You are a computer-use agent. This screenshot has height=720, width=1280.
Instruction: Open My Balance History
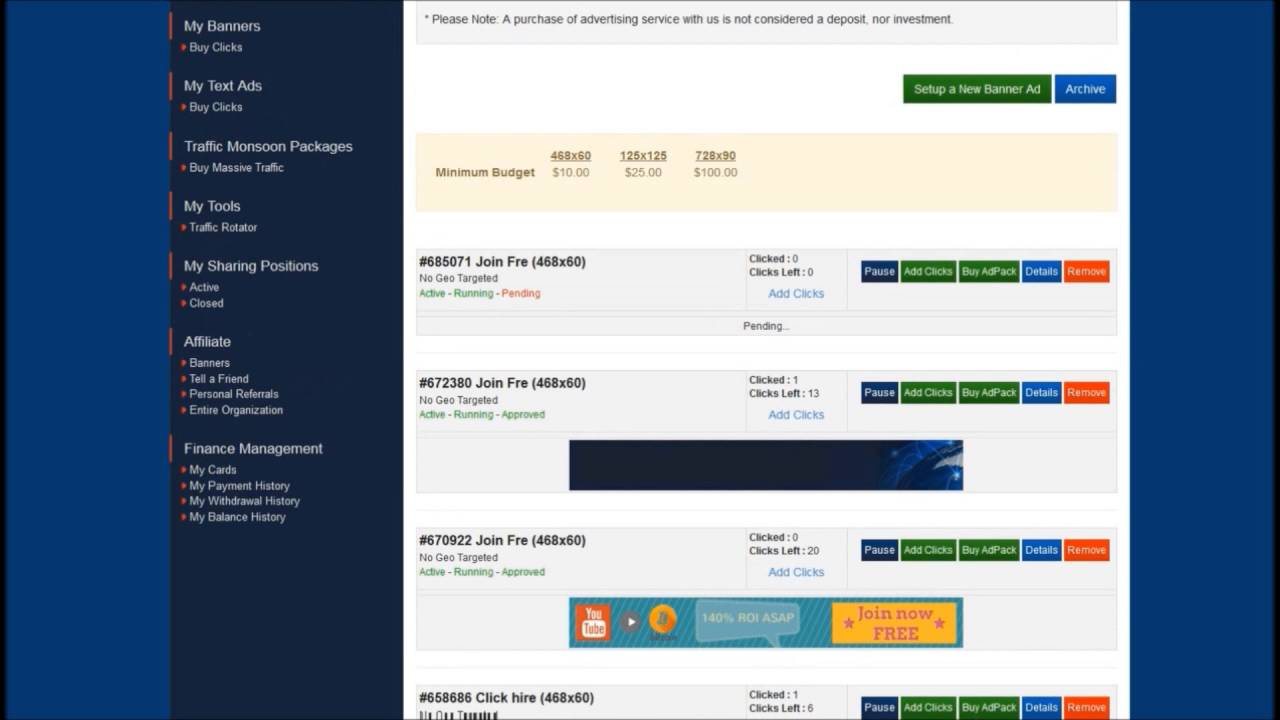click(x=238, y=517)
